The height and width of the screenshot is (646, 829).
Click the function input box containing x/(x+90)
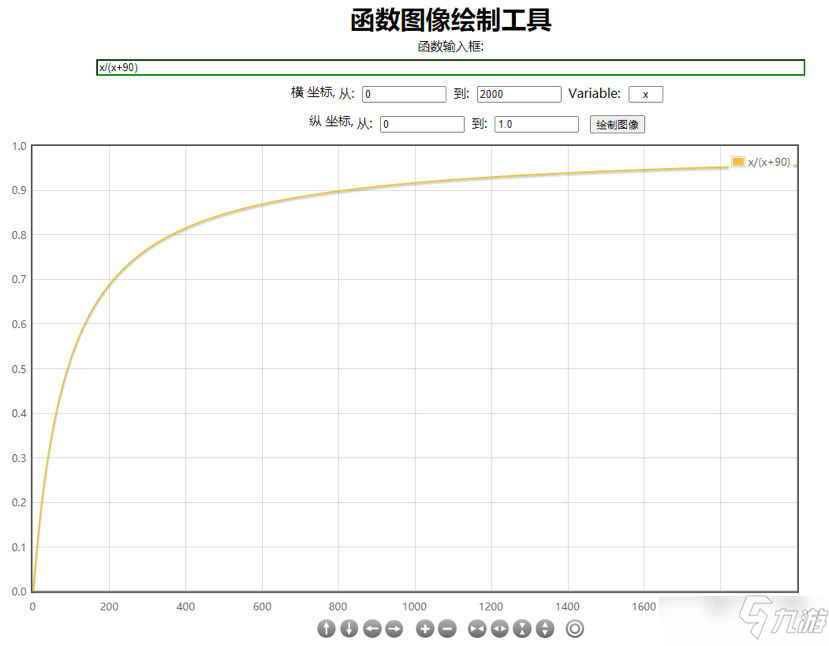(x=450, y=68)
